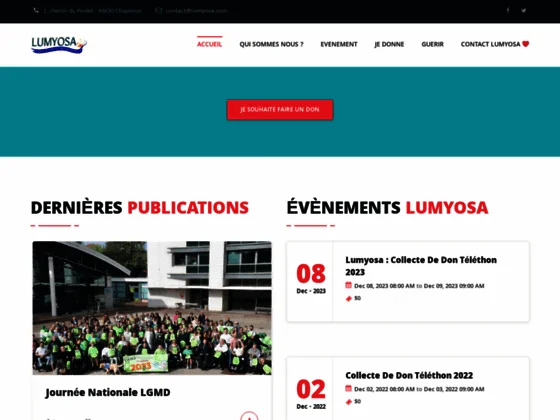
Task: Click the Téléthon 2022 date range text
Action: click(419, 389)
